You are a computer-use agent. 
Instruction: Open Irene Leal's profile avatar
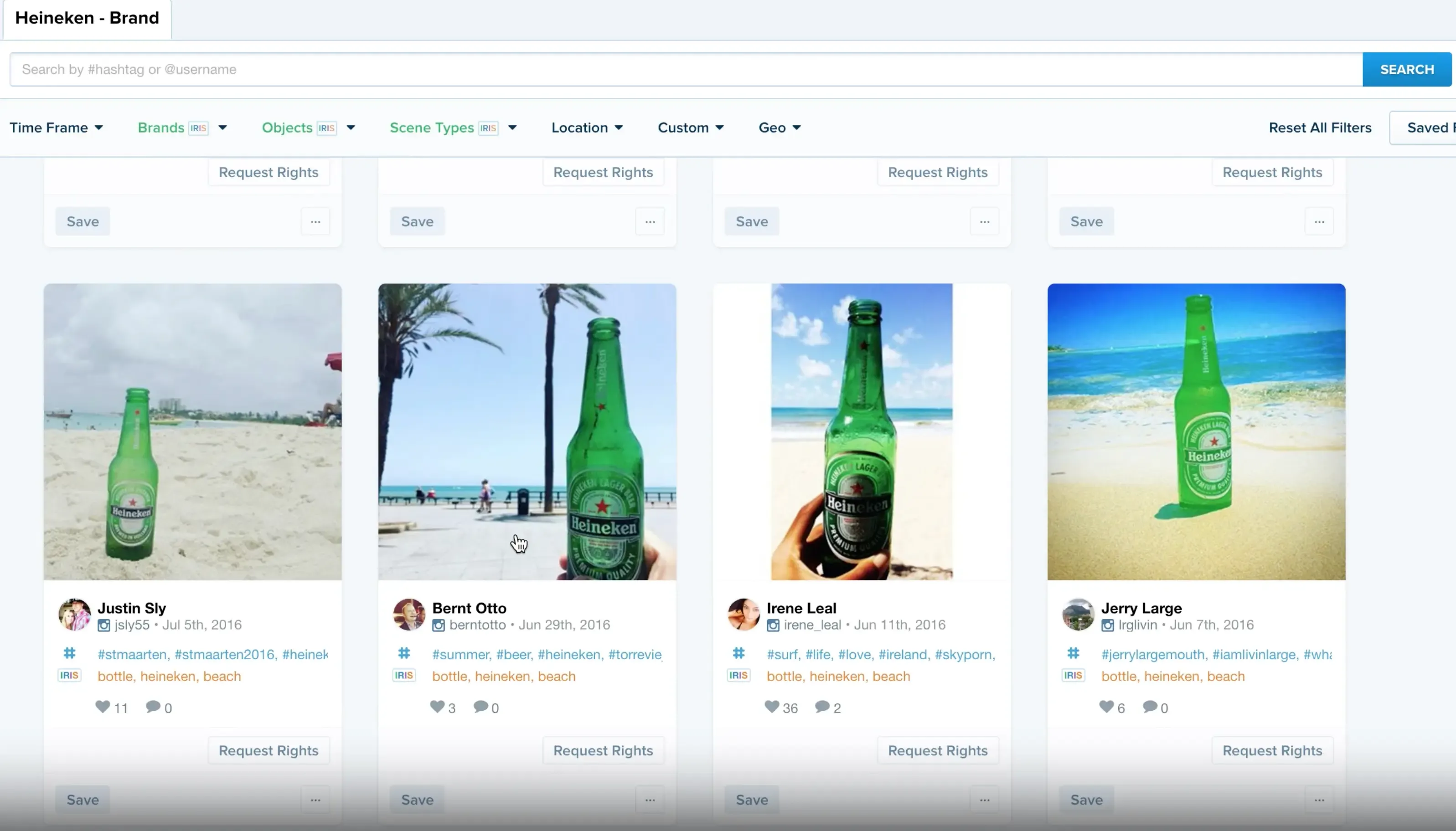[744, 615]
